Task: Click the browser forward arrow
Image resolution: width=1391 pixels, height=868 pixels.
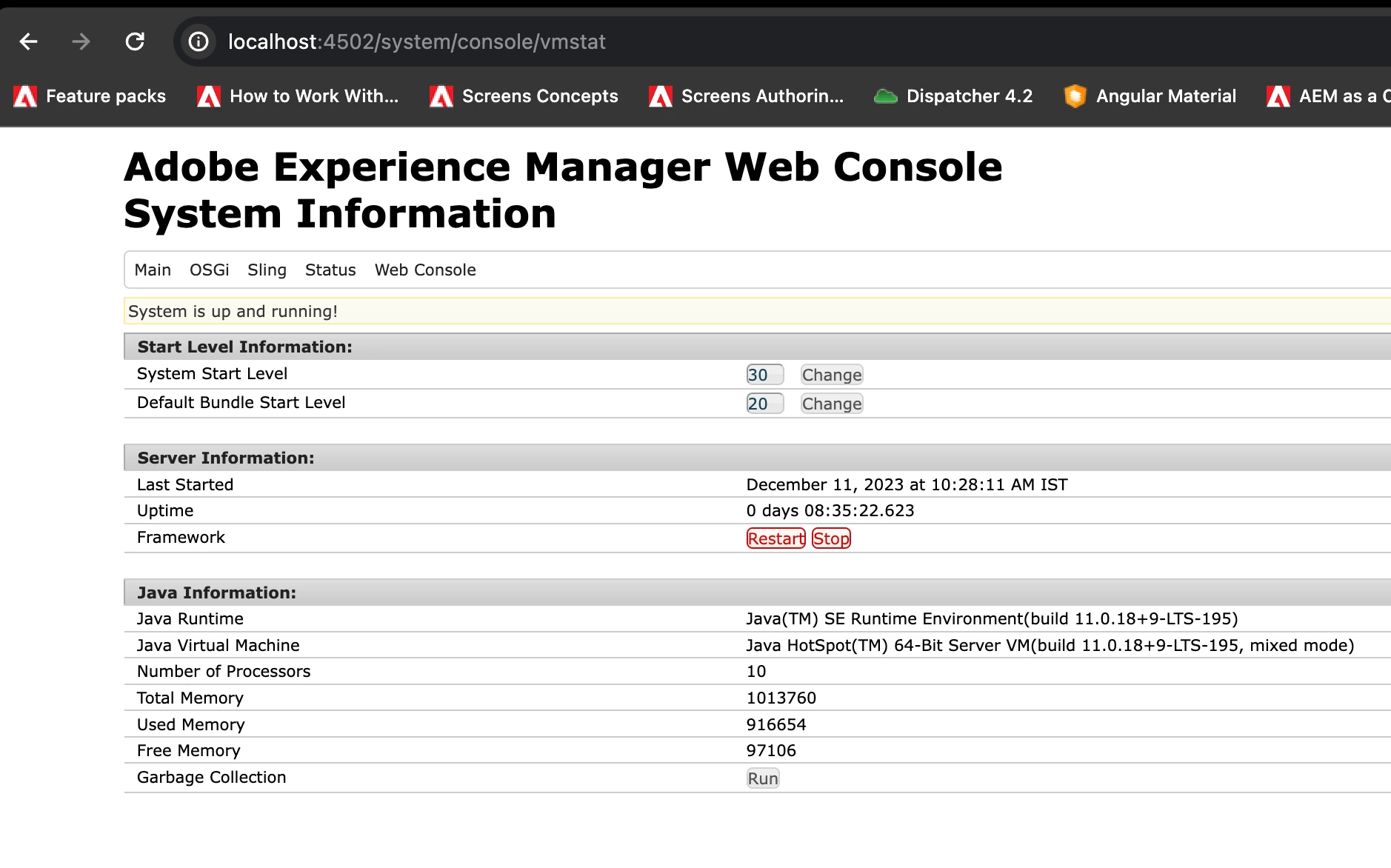Action: [81, 41]
